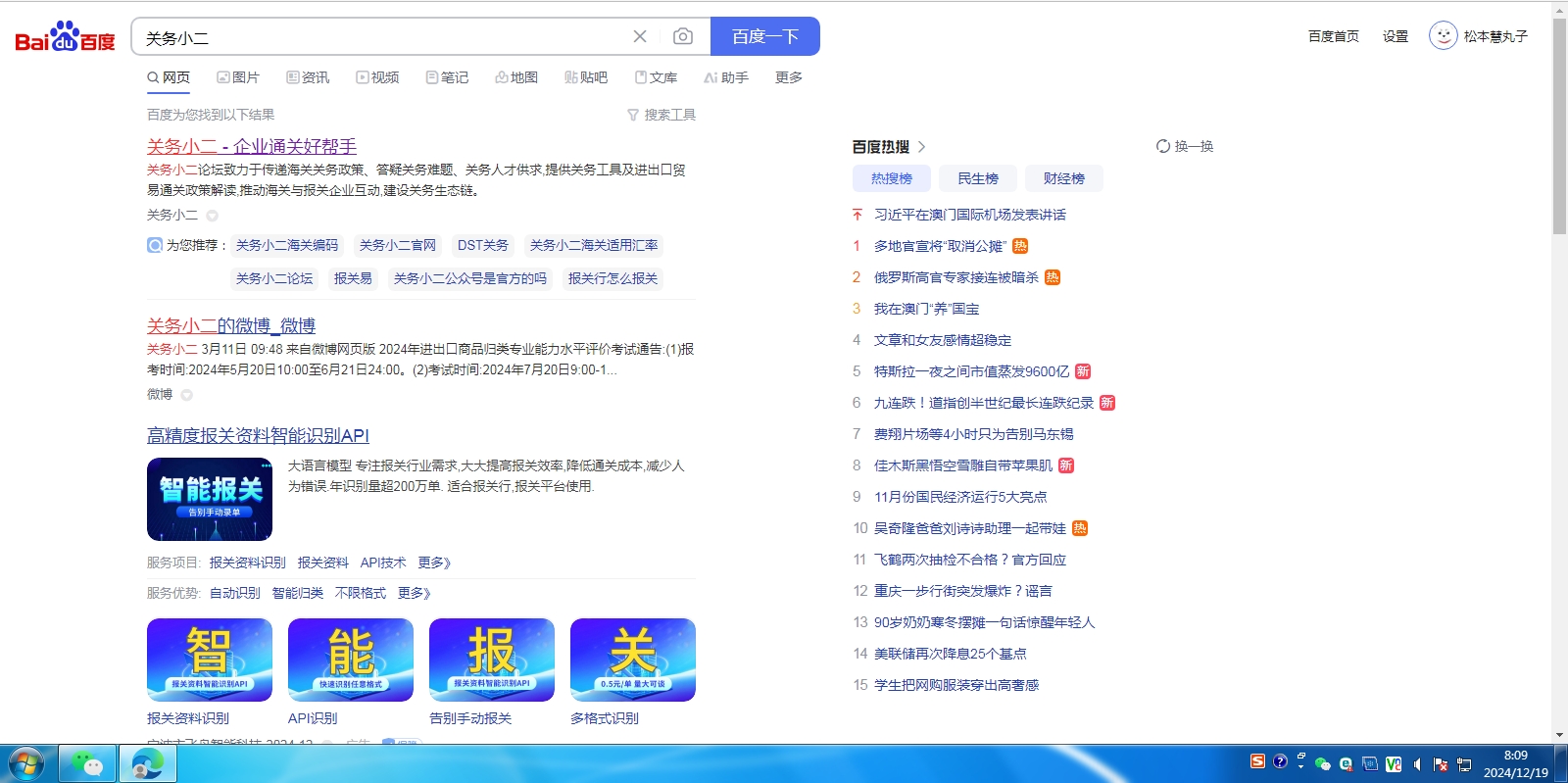The height and width of the screenshot is (783, 1568).
Task: Click 关务小二海关编码 suggestion
Action: coord(287,245)
